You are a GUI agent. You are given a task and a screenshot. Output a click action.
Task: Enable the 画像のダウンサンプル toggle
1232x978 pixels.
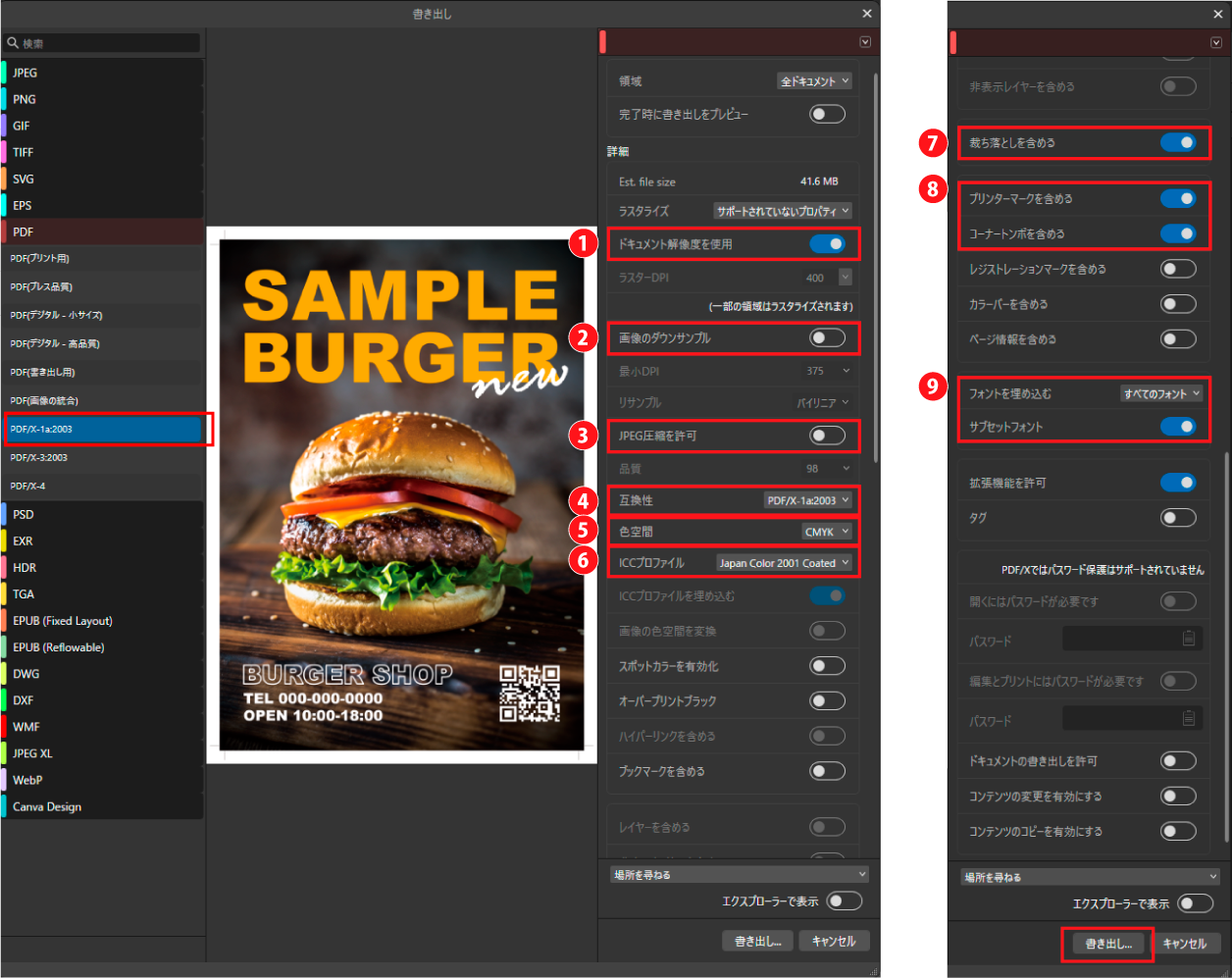(827, 337)
